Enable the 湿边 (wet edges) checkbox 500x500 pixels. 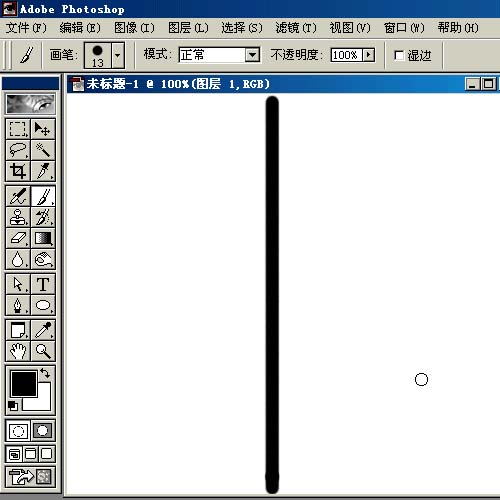399,55
